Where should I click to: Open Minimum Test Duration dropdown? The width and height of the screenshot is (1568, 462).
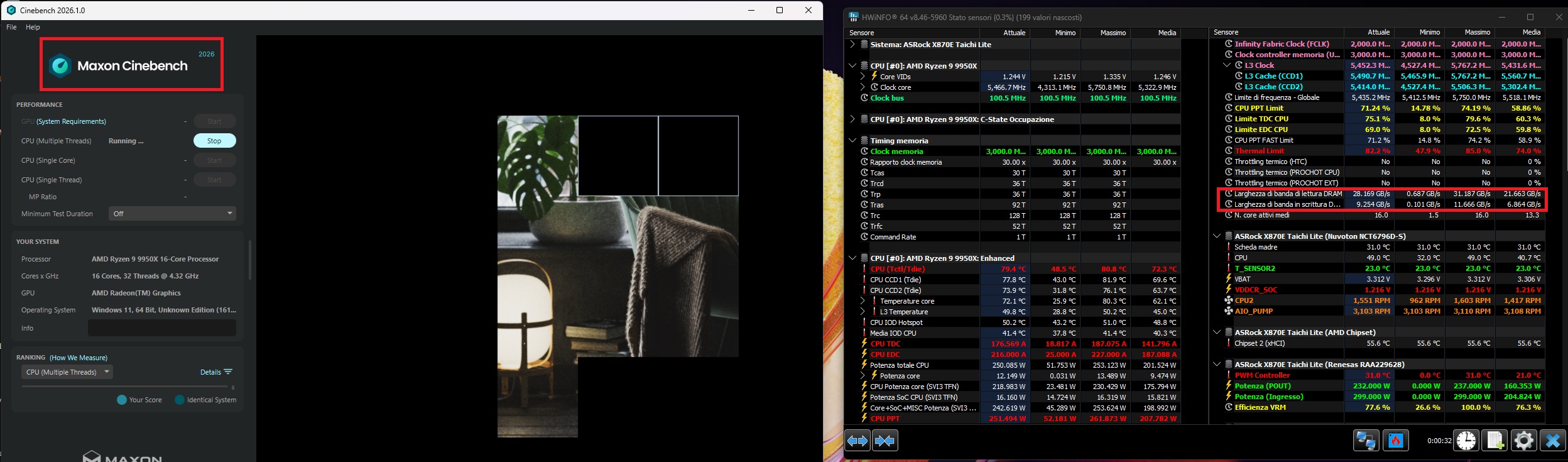point(172,214)
